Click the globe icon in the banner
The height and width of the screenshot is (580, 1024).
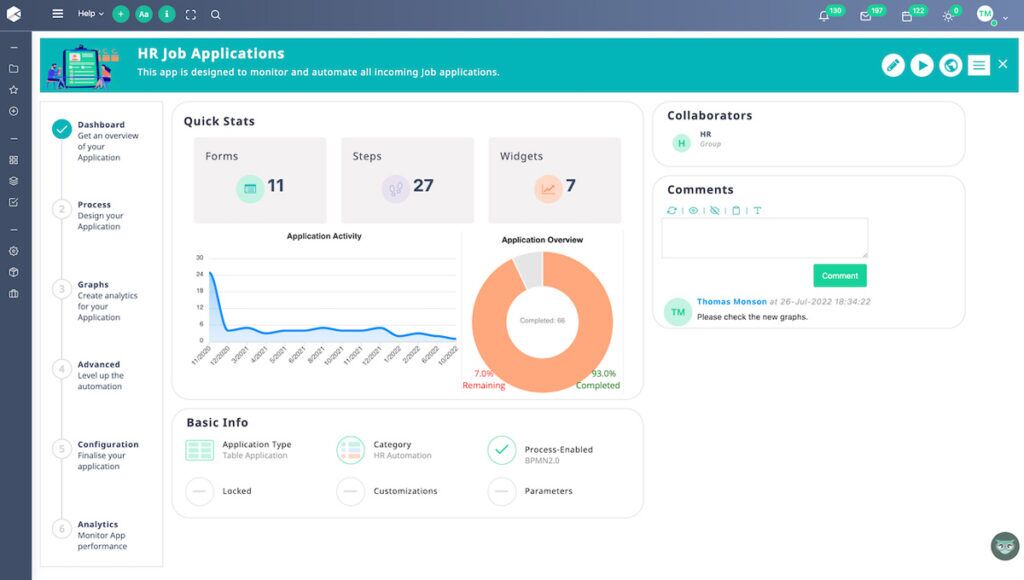tap(951, 65)
